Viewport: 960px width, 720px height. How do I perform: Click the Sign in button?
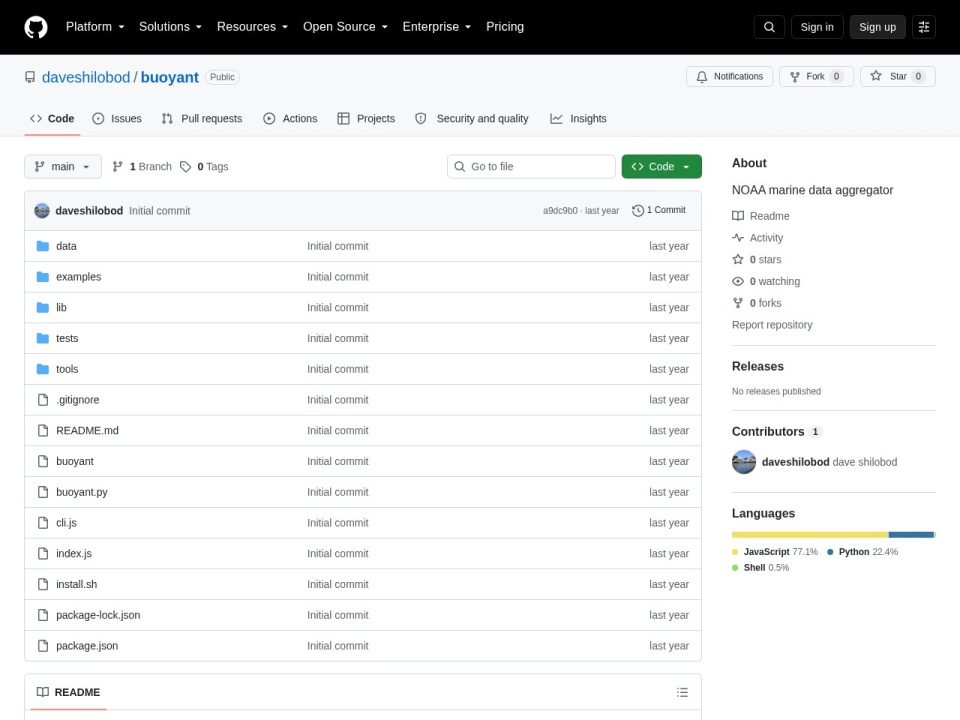coord(817,27)
